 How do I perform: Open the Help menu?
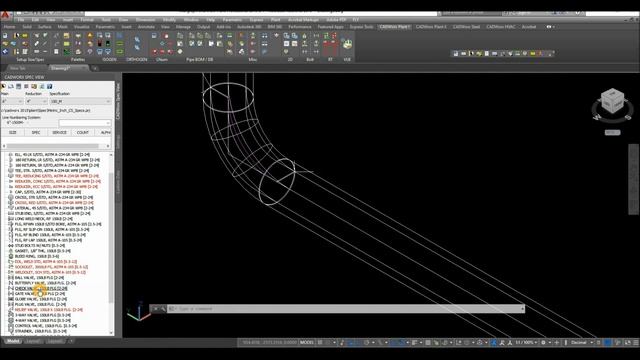pyautogui.click(x=211, y=20)
